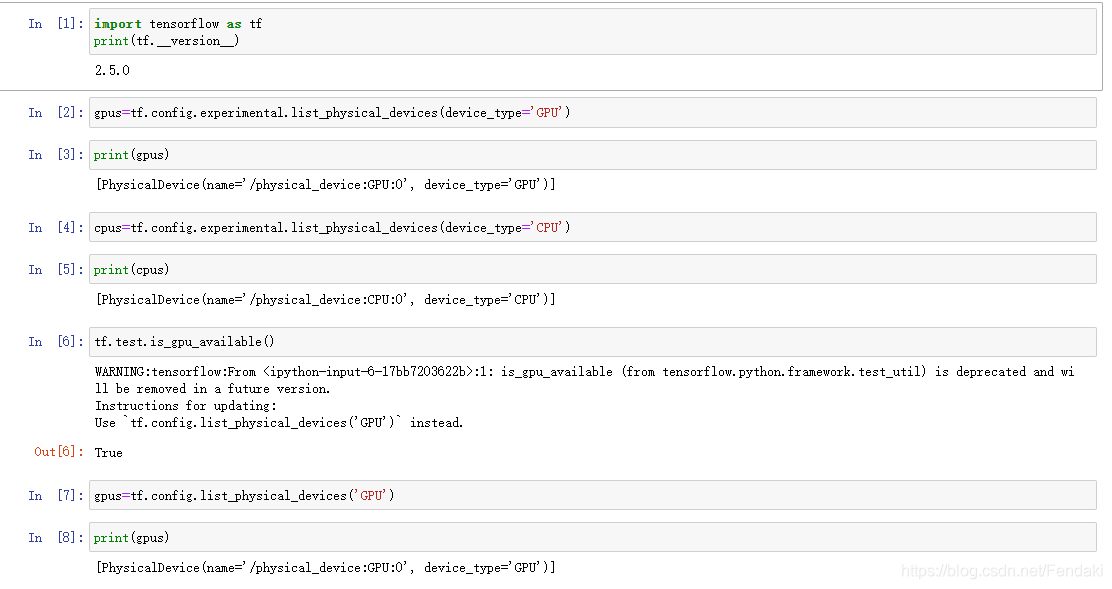This screenshot has height=589, width=1112.
Task: Click code cell 1 importing tensorflow
Action: click(593, 32)
